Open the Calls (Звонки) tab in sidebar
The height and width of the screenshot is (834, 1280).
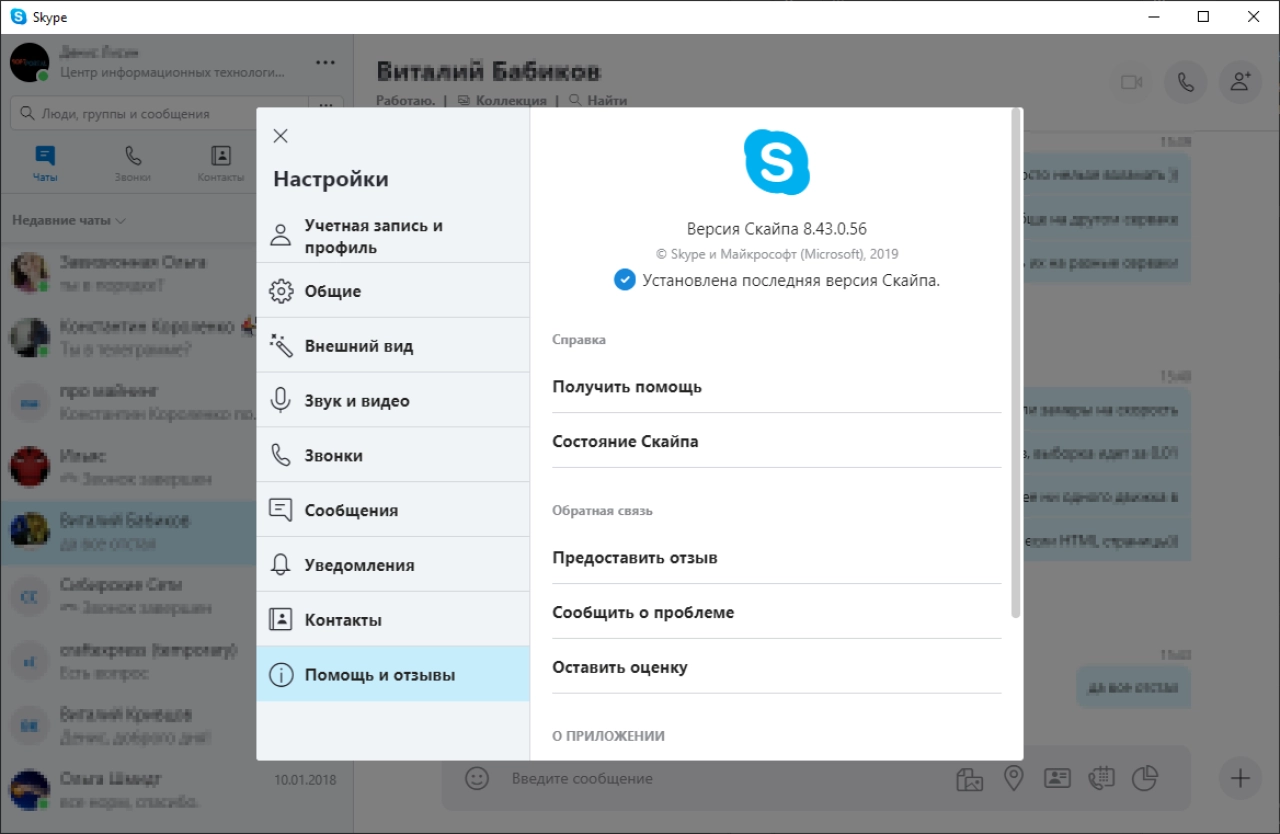coord(132,164)
